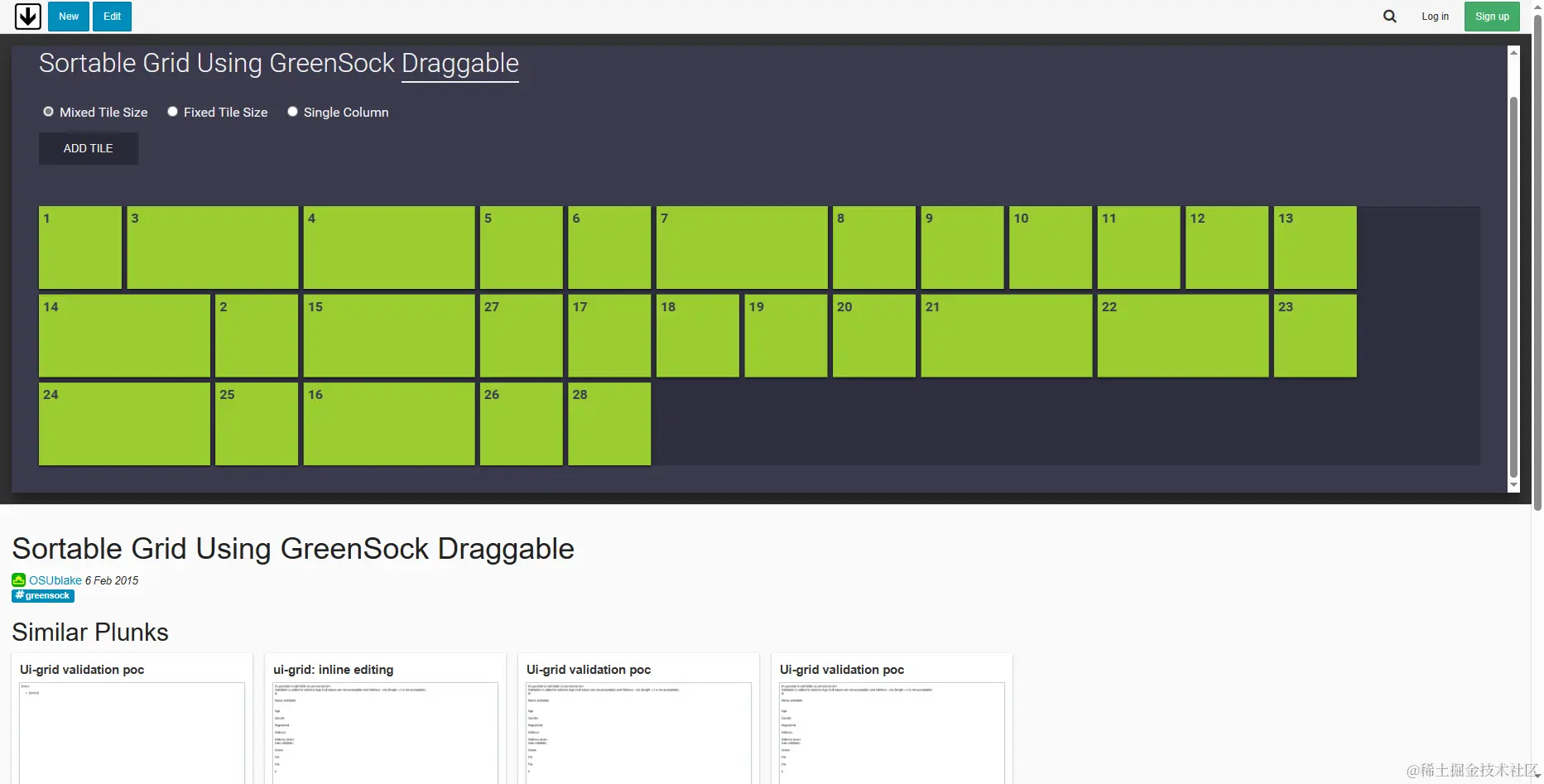The width and height of the screenshot is (1544, 784).
Task: Click tile number 6
Action: [609, 248]
